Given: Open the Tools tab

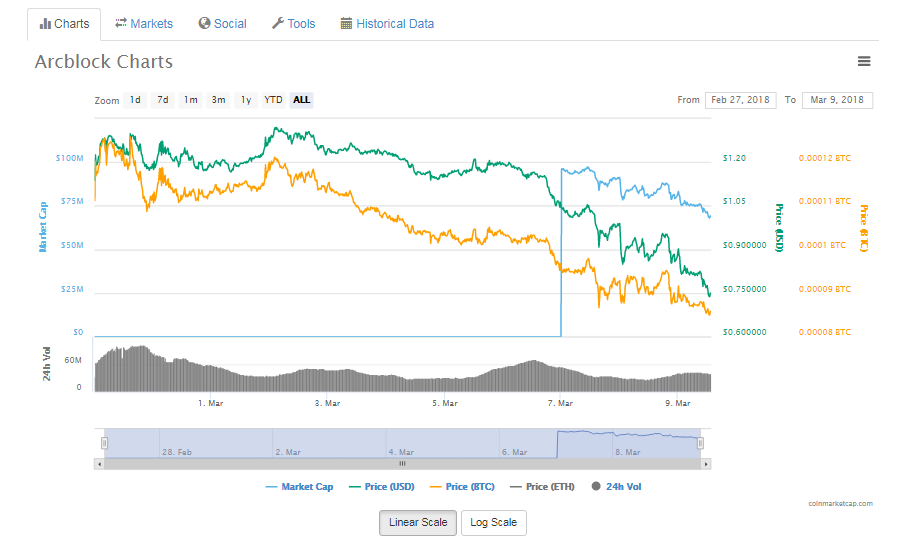Looking at the screenshot, I should (x=294, y=24).
